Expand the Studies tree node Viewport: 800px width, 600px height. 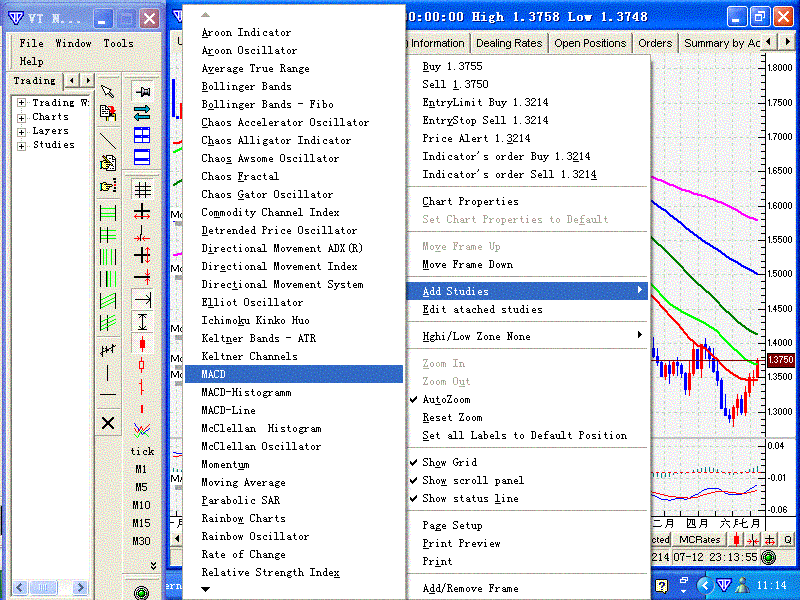tap(21, 146)
